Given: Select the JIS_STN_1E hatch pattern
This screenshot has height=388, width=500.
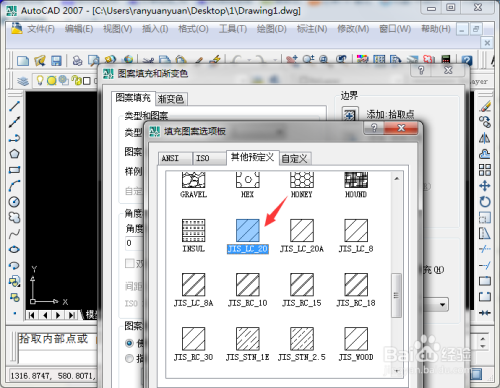Looking at the screenshot, I should click(x=248, y=344).
